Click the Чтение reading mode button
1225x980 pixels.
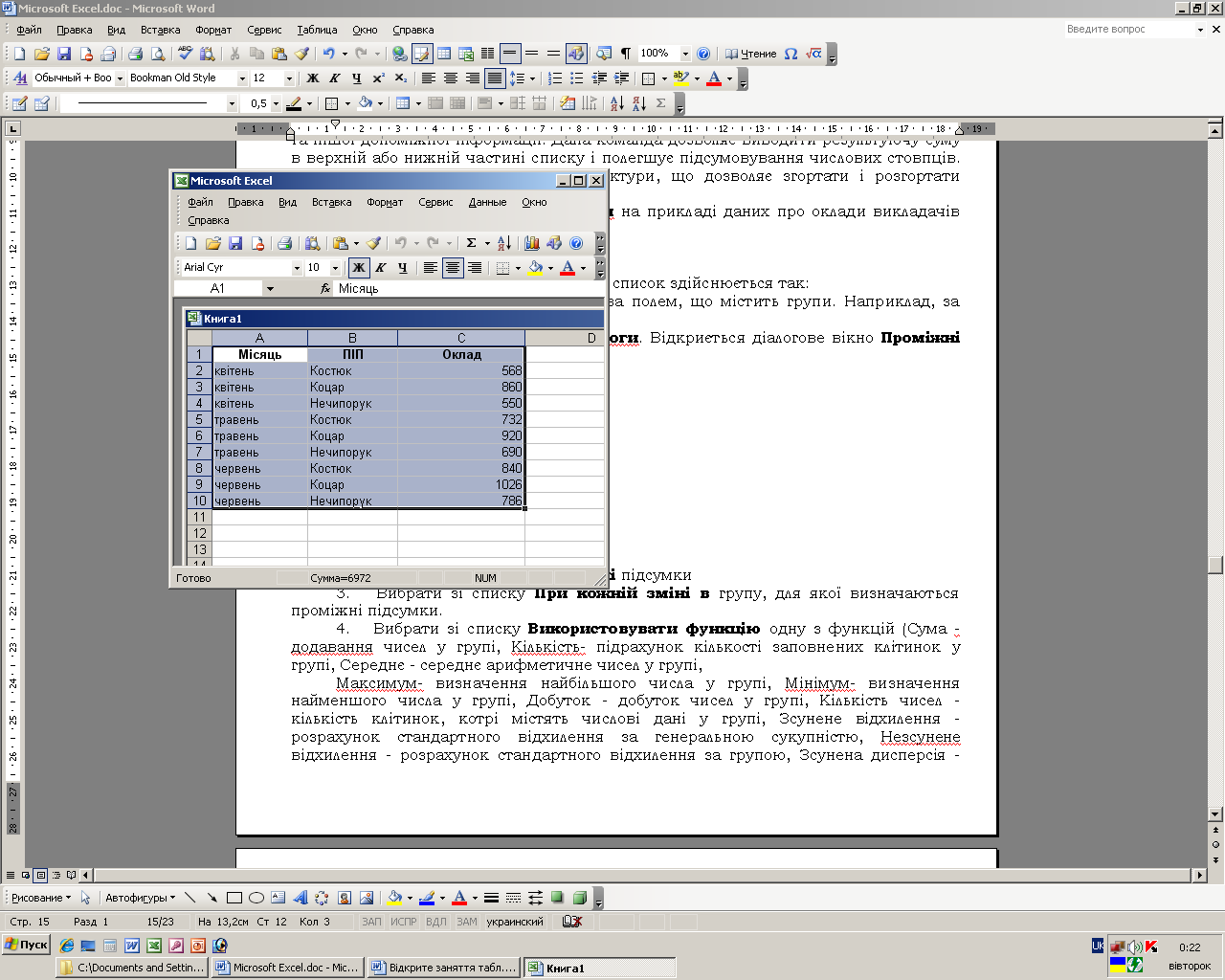coord(750,54)
